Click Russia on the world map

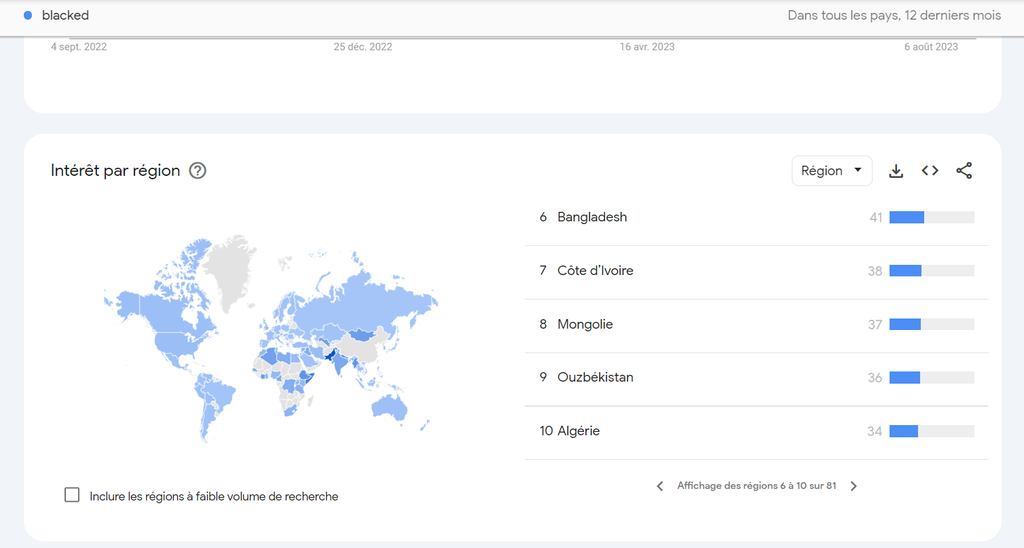370,290
